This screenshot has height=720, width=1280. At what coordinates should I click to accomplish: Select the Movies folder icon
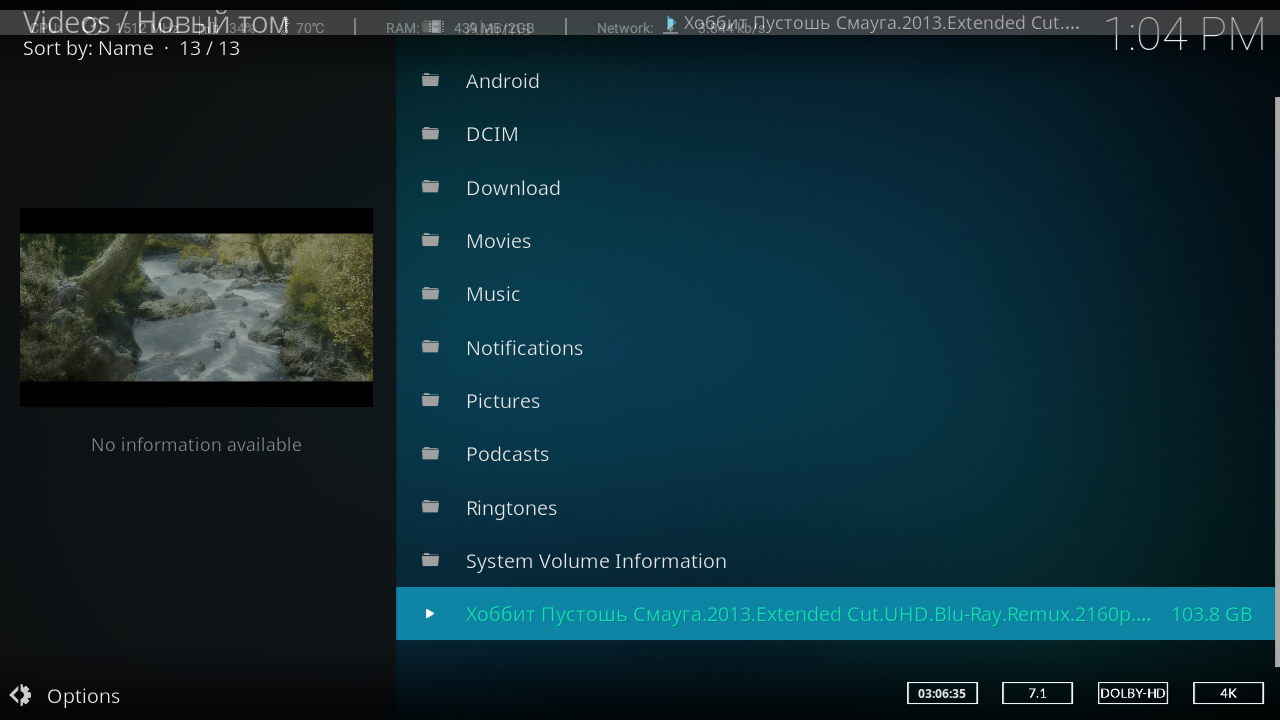click(431, 240)
